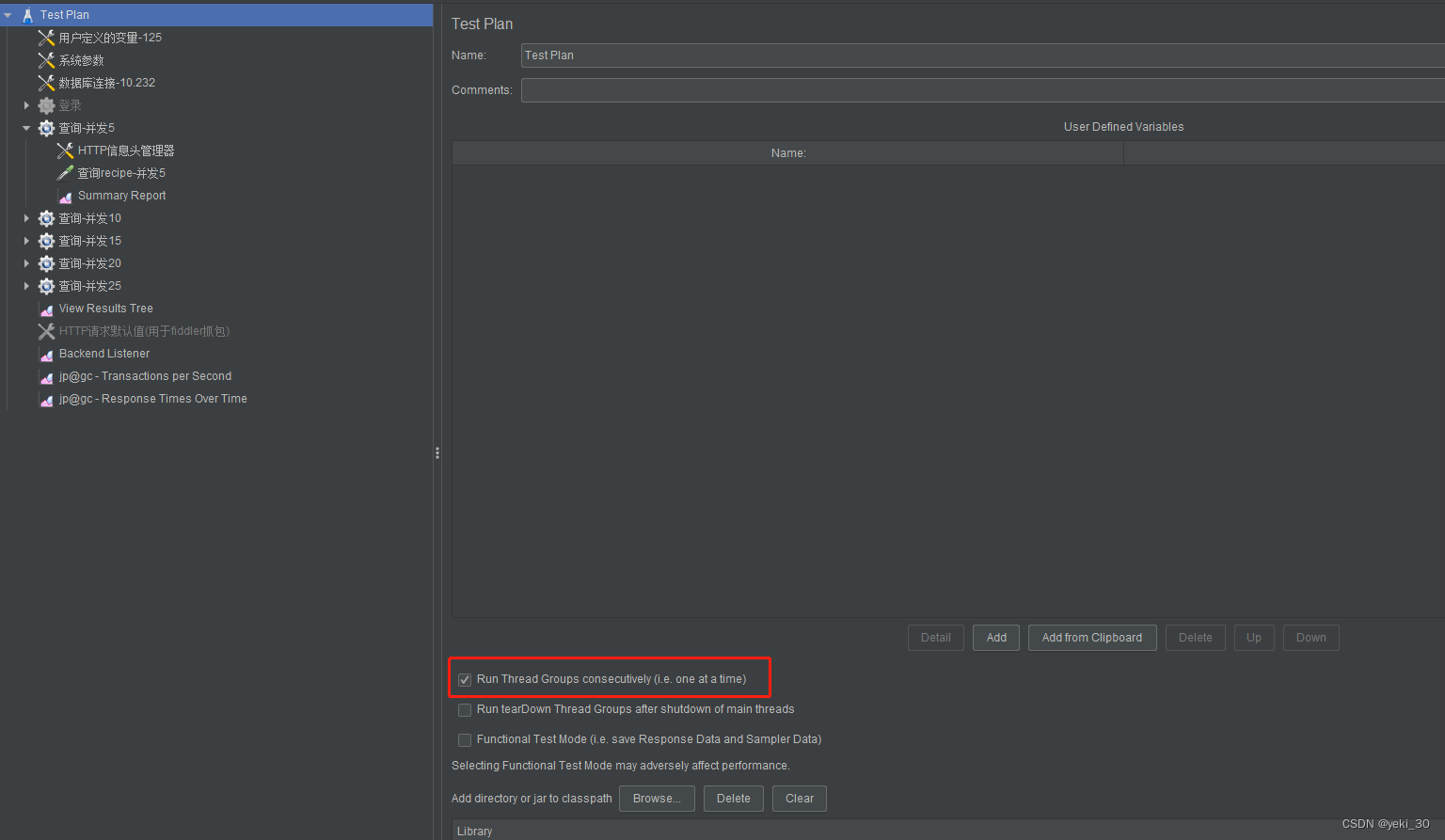Select 查询recipe-并发5 sampler label

point(121,173)
